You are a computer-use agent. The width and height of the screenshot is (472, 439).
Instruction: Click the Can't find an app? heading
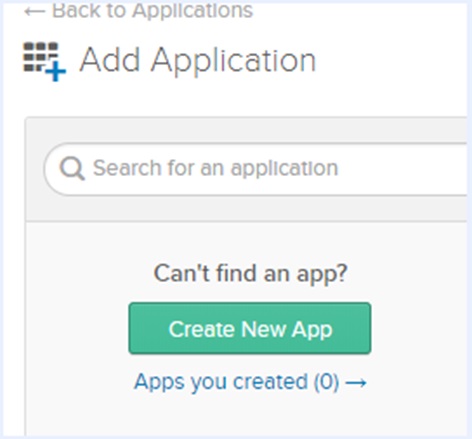click(250, 274)
